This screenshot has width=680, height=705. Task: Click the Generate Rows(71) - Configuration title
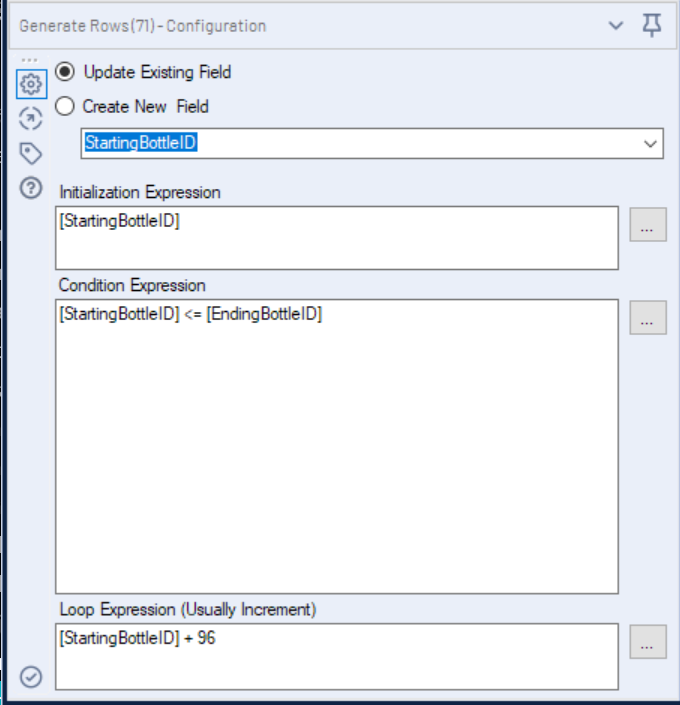click(143, 26)
